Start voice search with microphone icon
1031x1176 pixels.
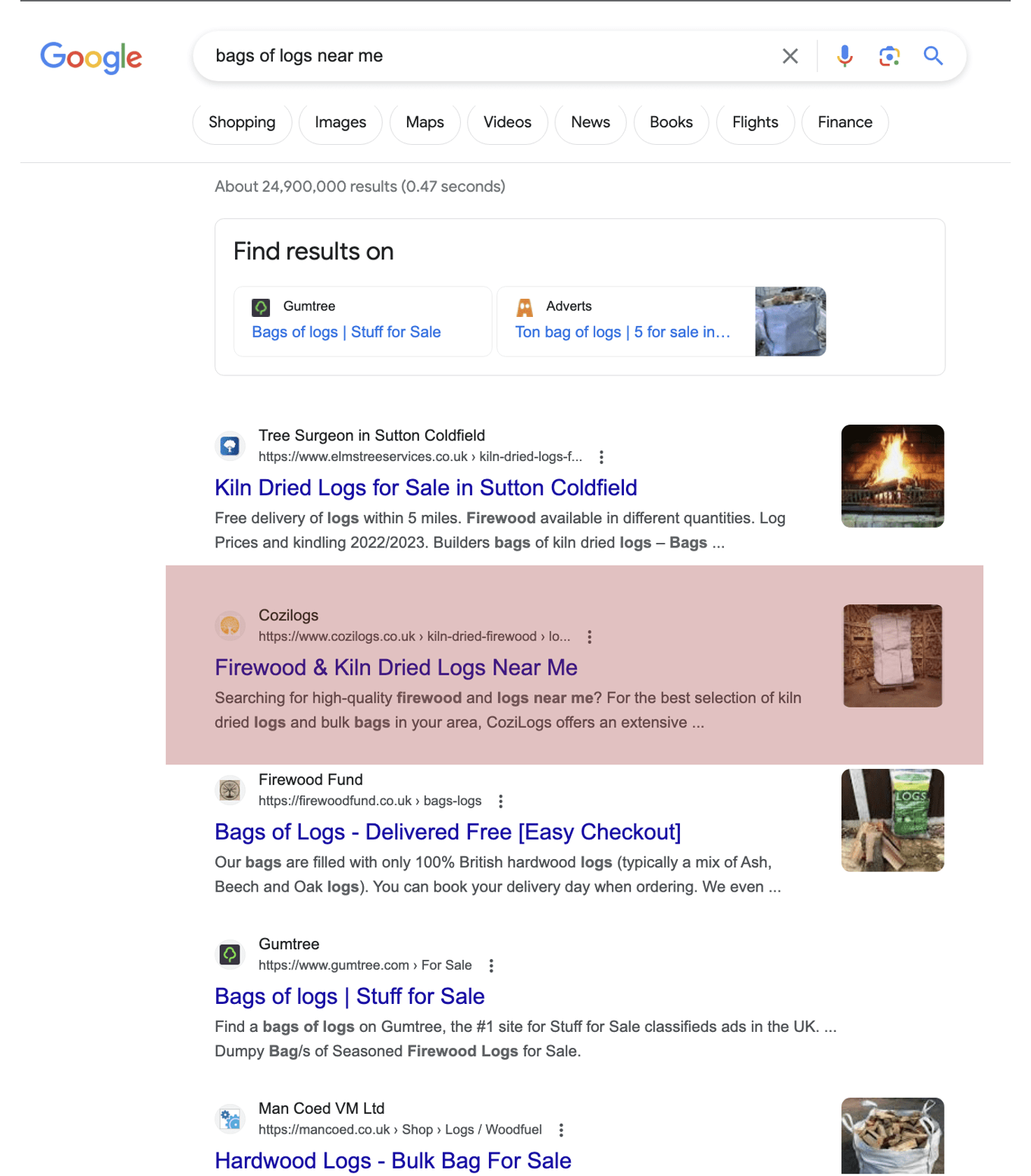click(845, 56)
